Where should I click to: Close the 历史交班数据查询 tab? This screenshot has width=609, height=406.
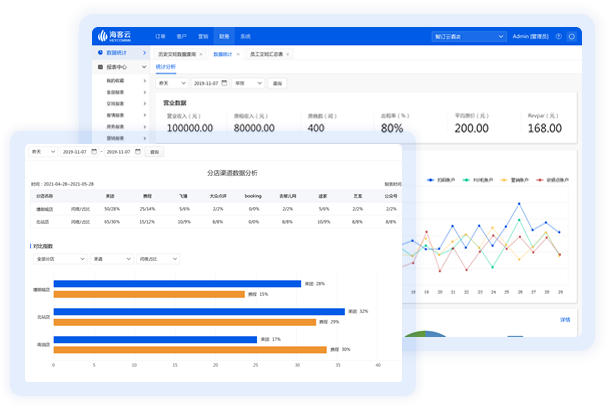(201, 53)
